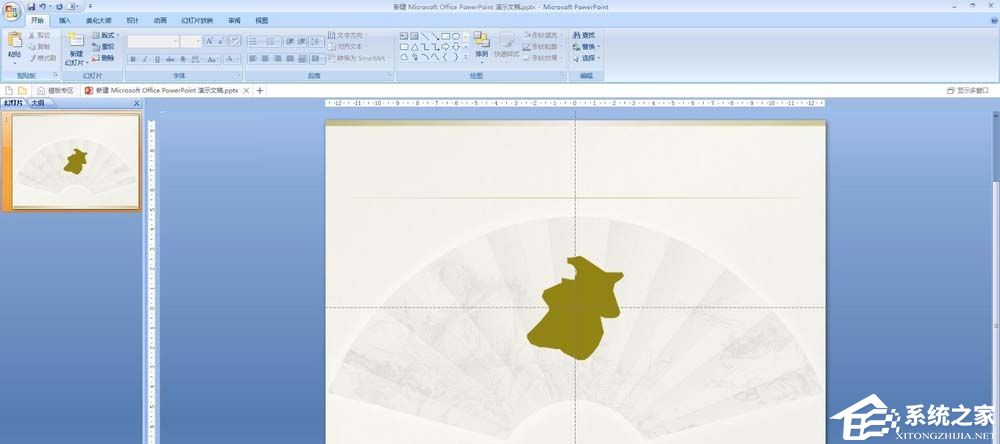1000x444 pixels.
Task: Insert a new slide with 新建幻灯片
Action: tap(76, 48)
